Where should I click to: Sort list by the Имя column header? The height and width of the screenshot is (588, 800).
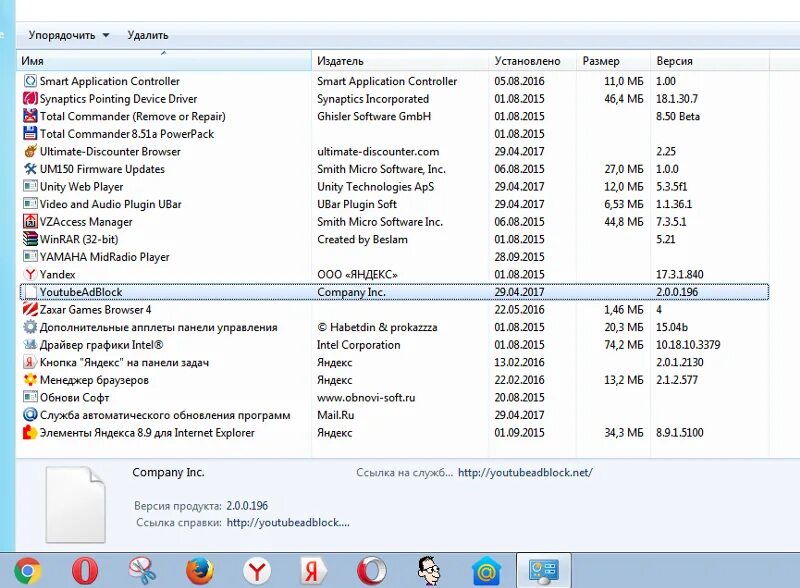pyautogui.click(x=164, y=61)
